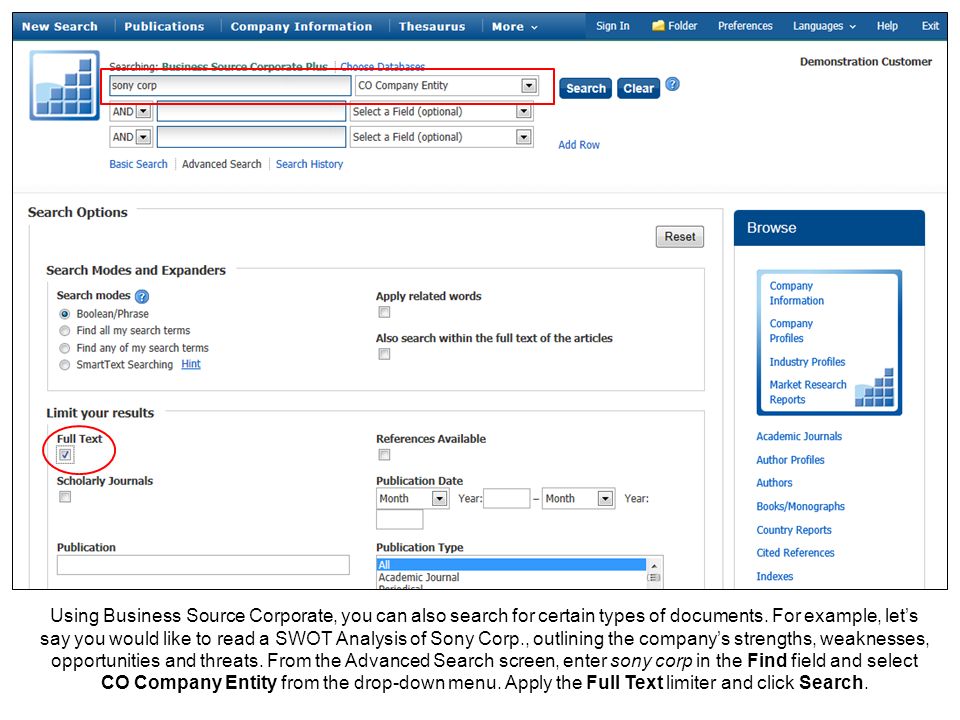Viewport: 960px width, 720px height.
Task: Check the Scholarly Journals checkbox
Action: pyautogui.click(x=65, y=497)
